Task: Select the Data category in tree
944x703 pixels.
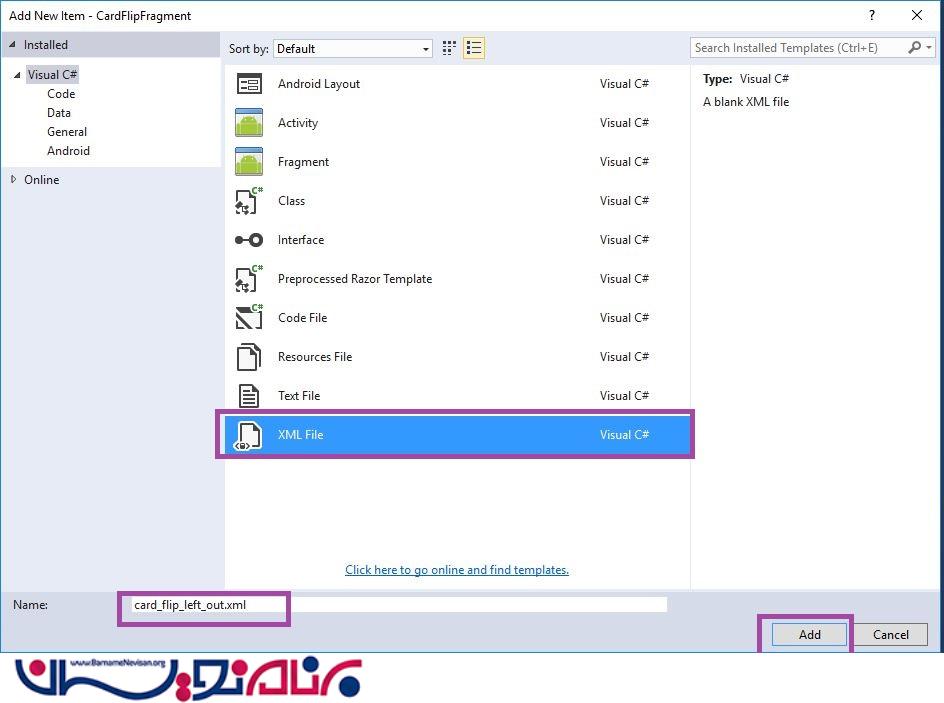Action: point(59,113)
